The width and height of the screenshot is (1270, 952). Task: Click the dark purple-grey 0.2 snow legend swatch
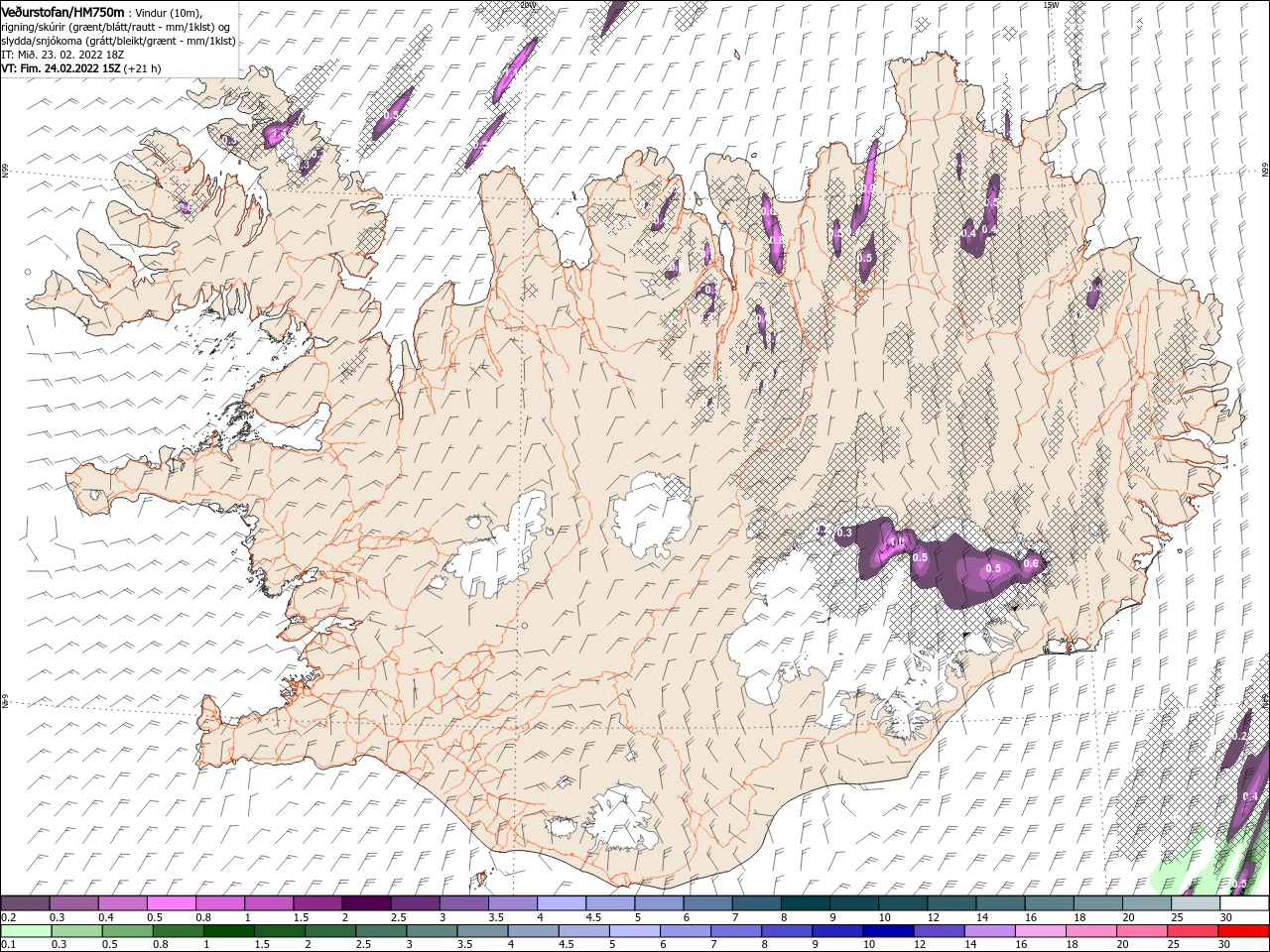tap(25, 903)
